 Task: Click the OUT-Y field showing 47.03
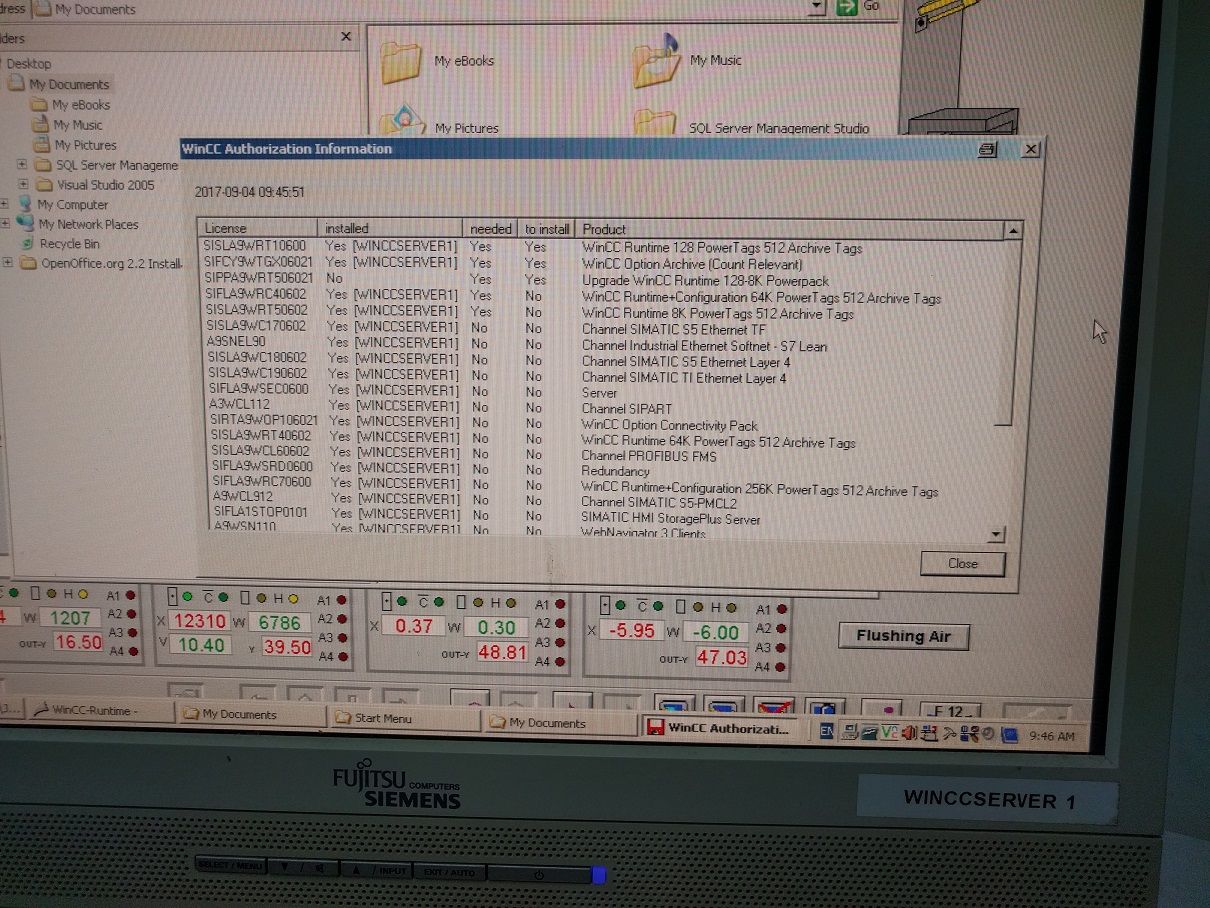(x=722, y=657)
